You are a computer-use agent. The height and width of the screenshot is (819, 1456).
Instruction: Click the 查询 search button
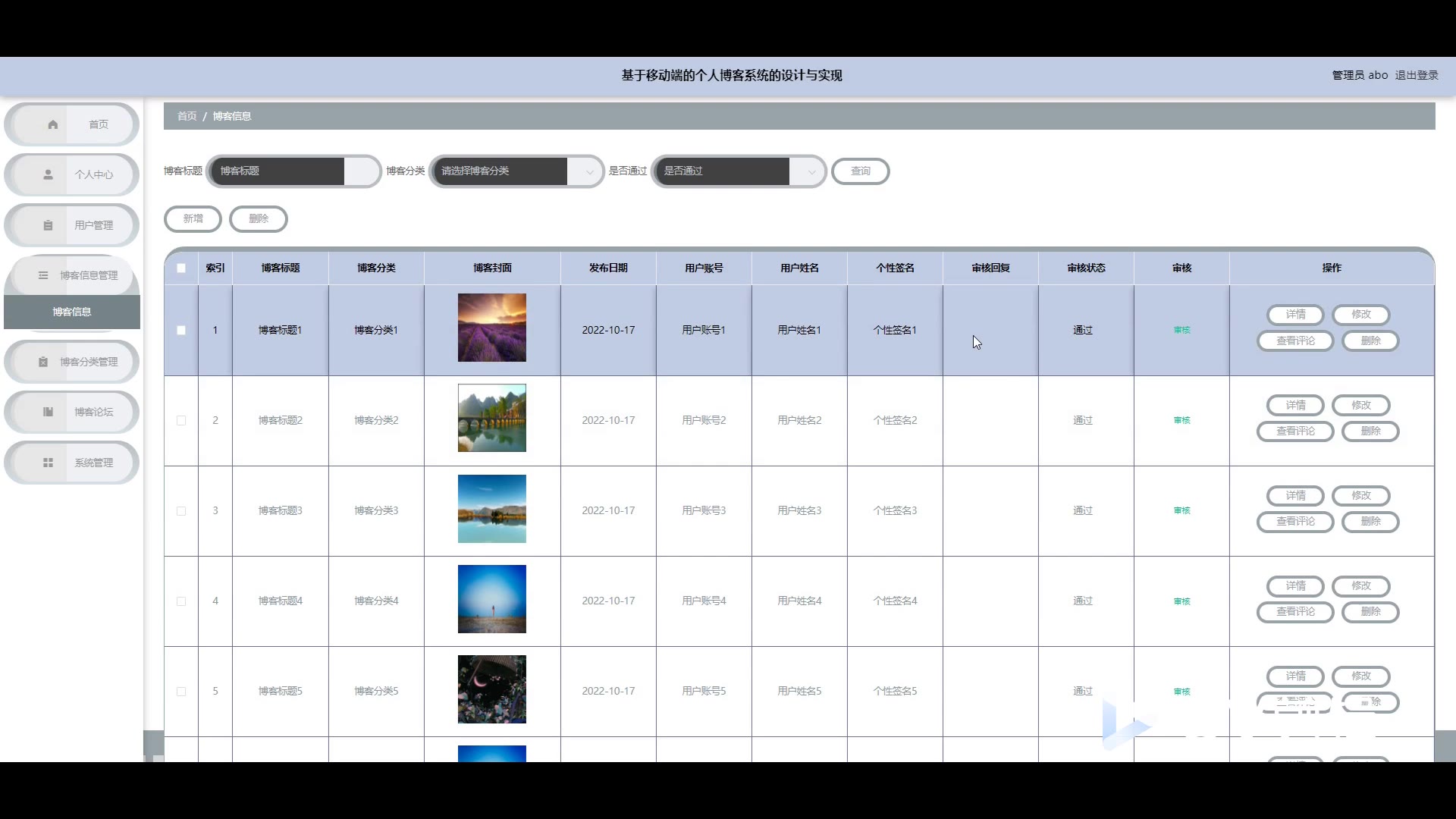860,171
